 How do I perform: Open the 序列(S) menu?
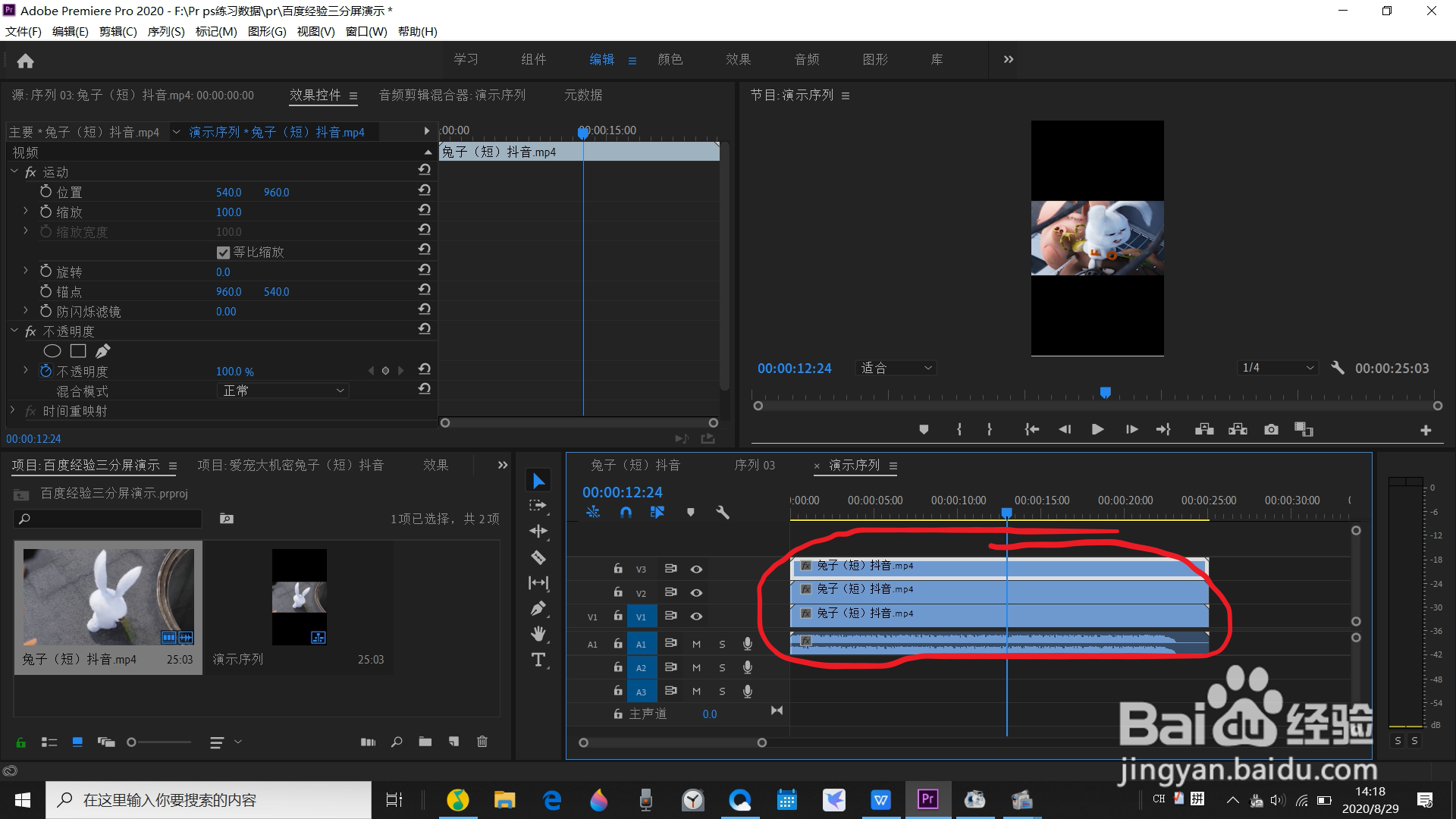tap(165, 31)
